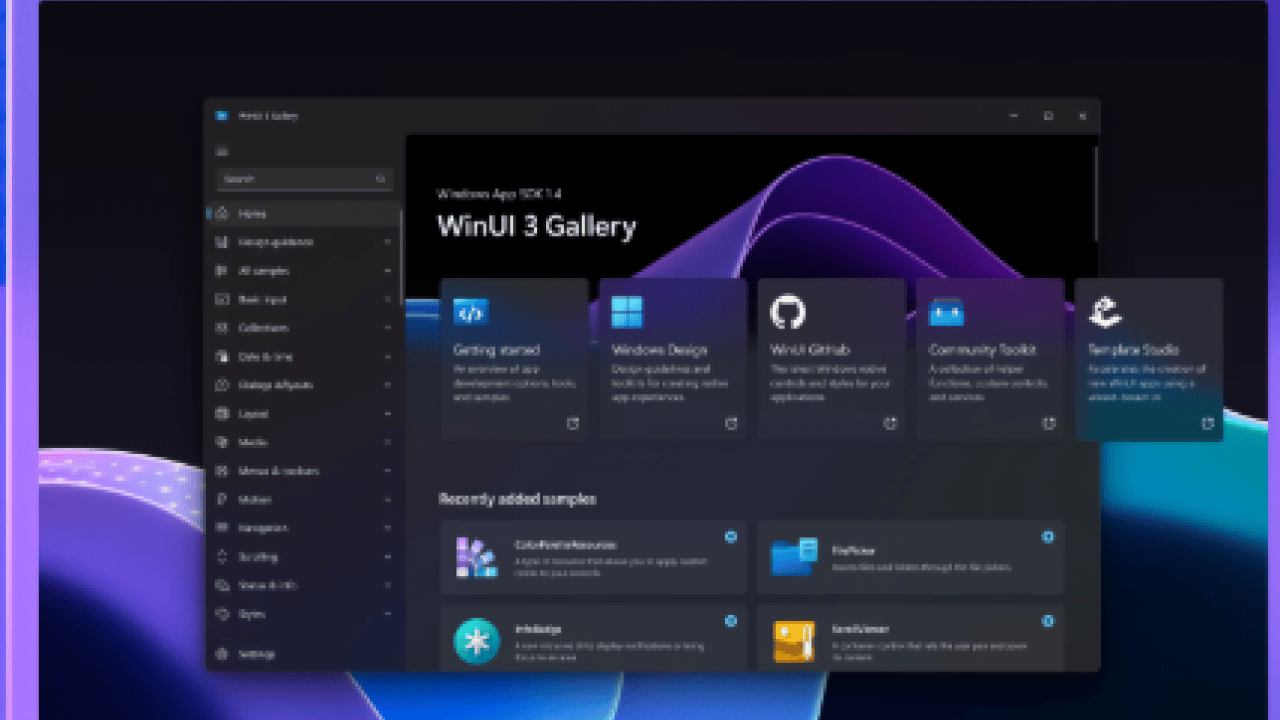This screenshot has width=1280, height=720.
Task: Toggle the hamburger navigation menu button
Action: pyautogui.click(x=222, y=151)
